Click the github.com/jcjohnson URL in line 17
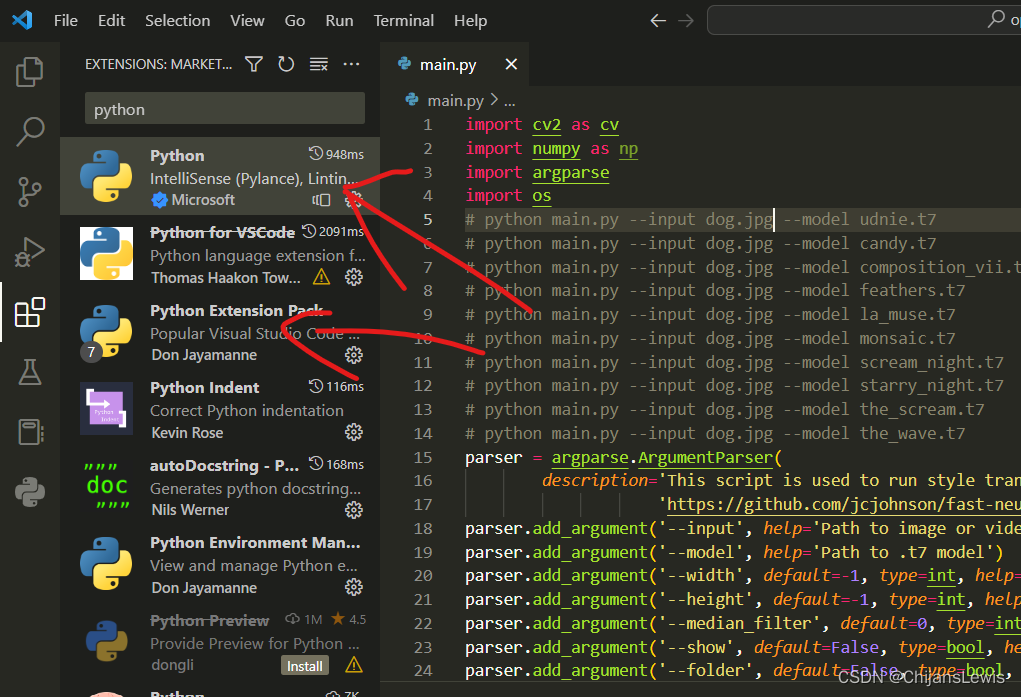Screen dimensions: 1021x697 [844, 505]
